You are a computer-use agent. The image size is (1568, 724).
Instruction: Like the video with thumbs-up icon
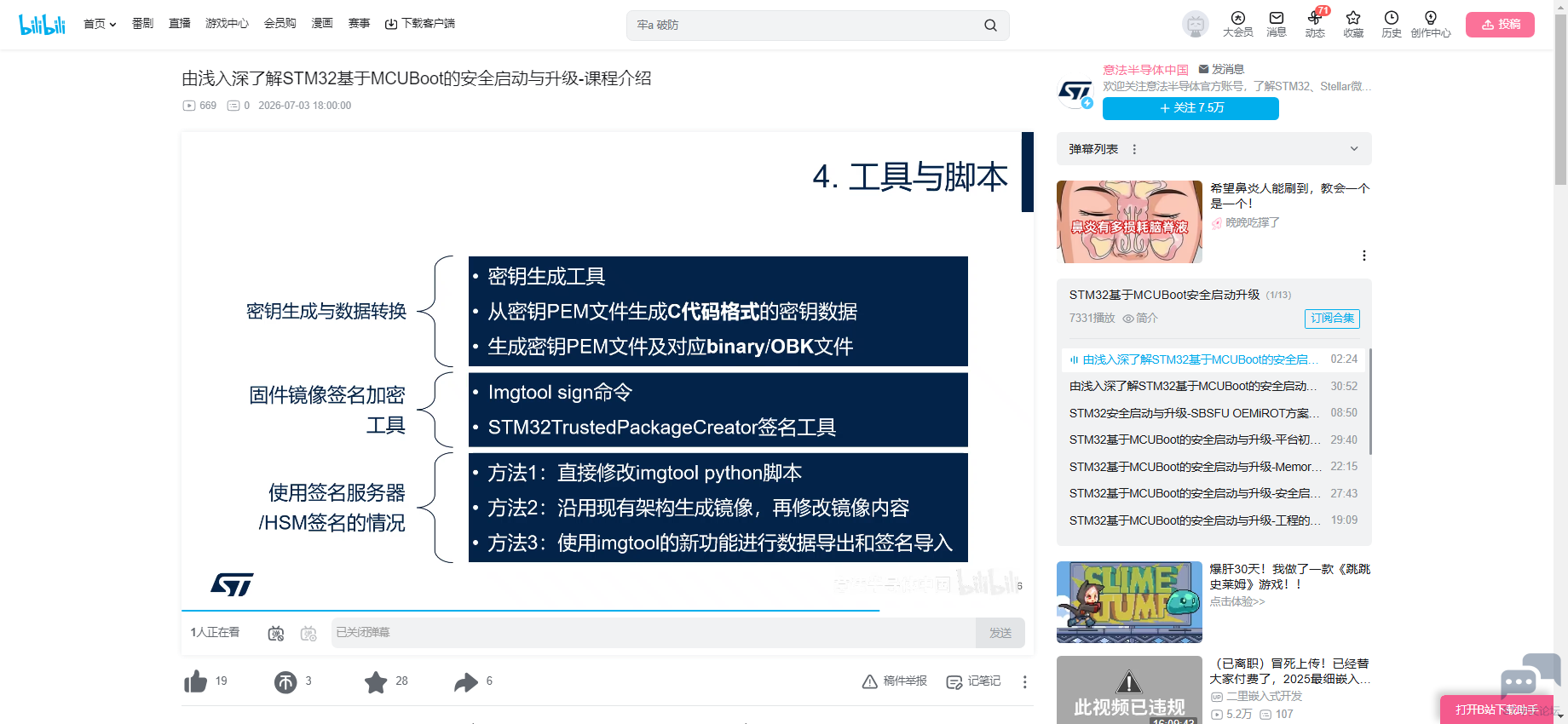click(x=196, y=681)
